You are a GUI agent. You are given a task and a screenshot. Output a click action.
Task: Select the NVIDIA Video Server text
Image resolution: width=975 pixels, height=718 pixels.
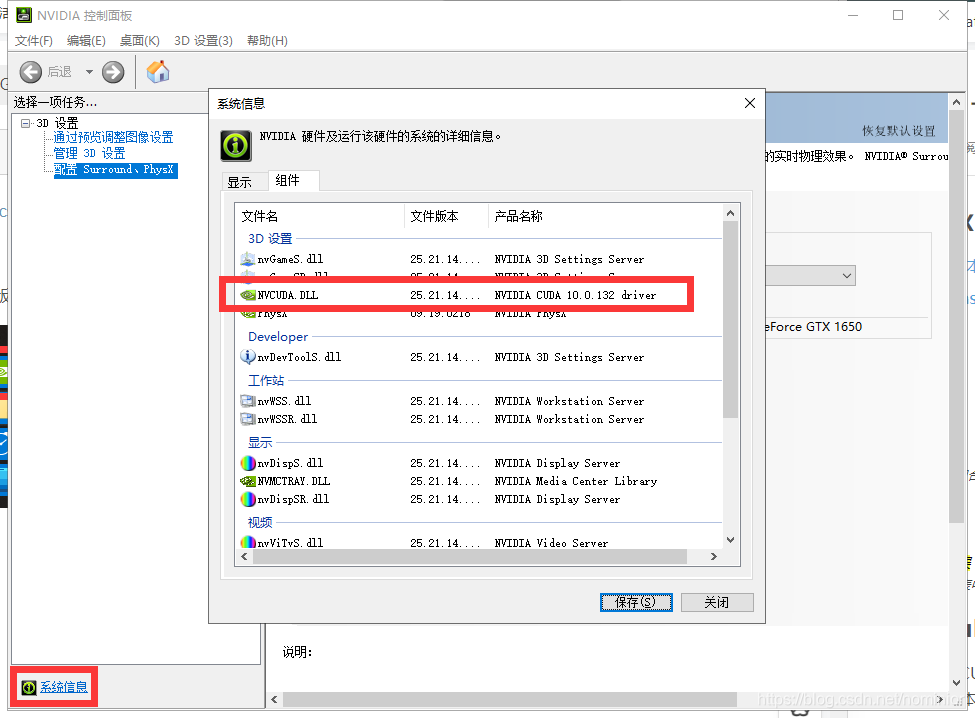click(551, 543)
